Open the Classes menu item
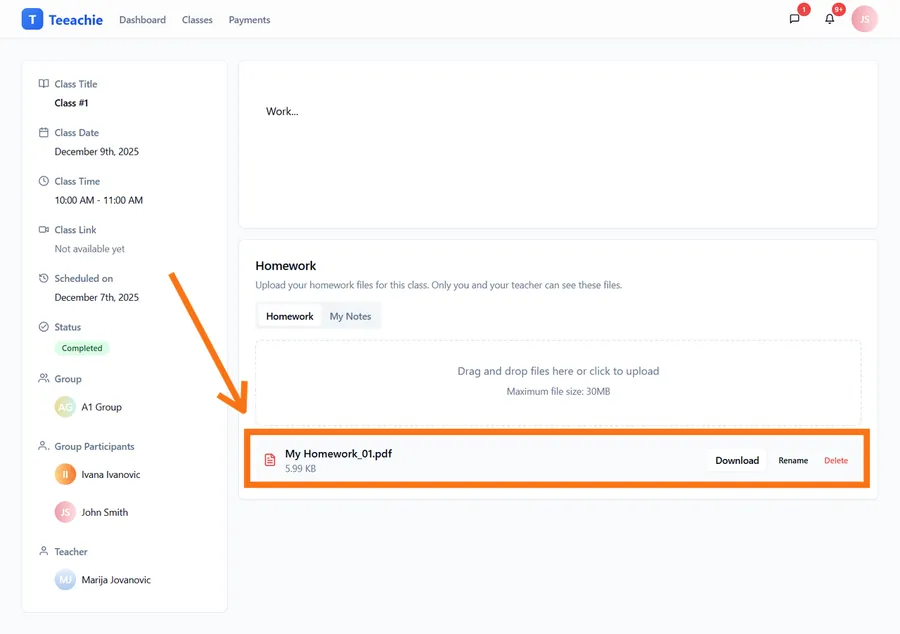The height and width of the screenshot is (634, 900). (x=197, y=20)
